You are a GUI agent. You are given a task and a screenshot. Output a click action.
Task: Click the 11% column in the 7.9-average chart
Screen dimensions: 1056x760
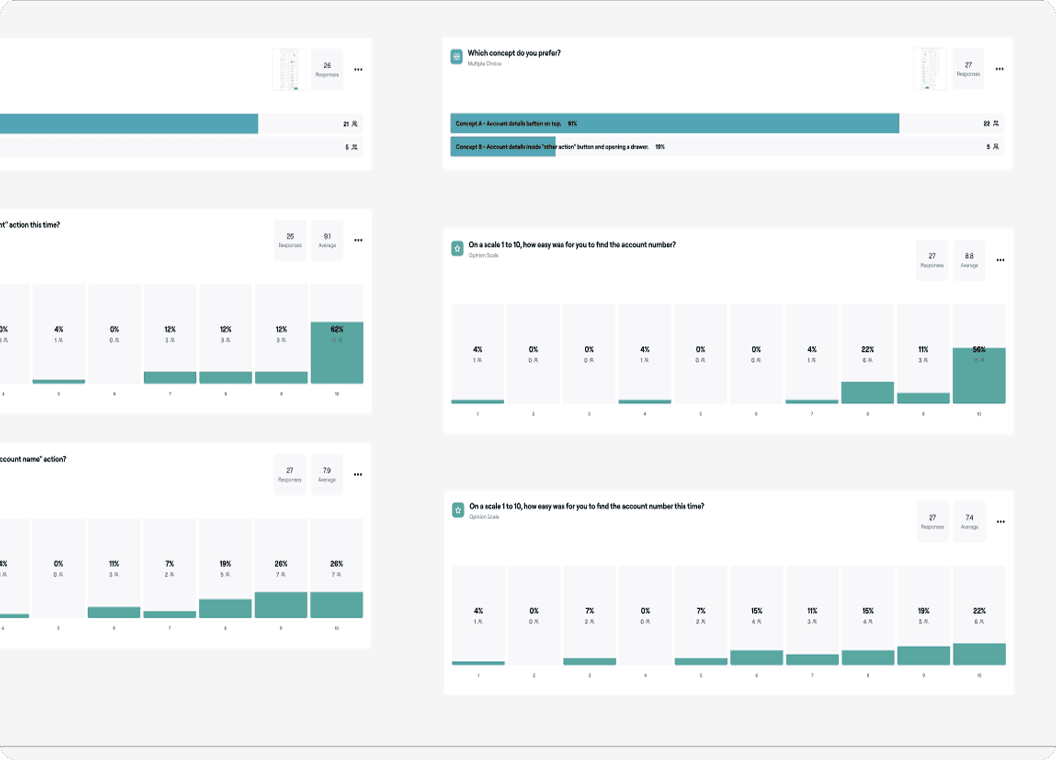(114, 568)
